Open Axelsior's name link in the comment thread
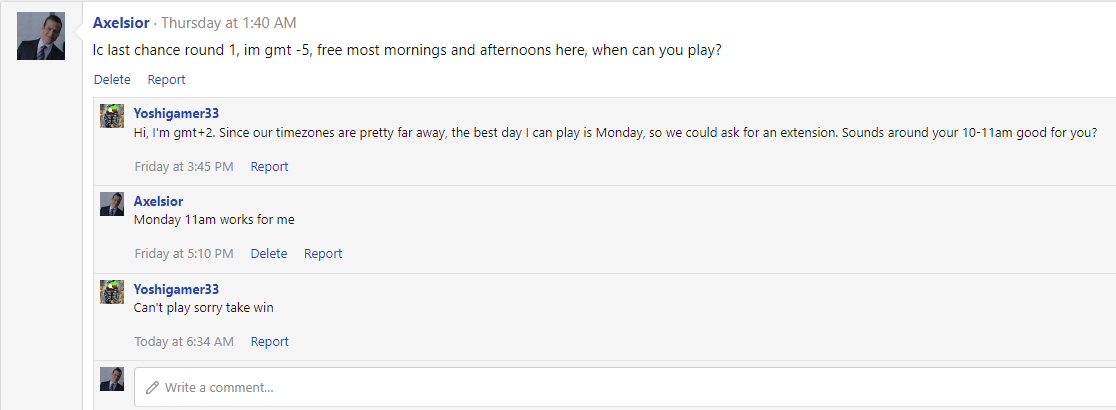The width and height of the screenshot is (1116, 410). (158, 201)
